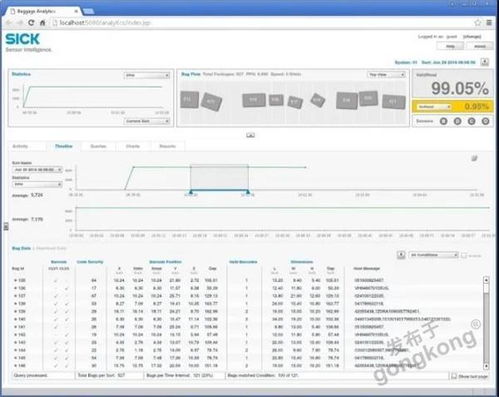
Task: Click the change link next to guest
Action: (x=472, y=36)
